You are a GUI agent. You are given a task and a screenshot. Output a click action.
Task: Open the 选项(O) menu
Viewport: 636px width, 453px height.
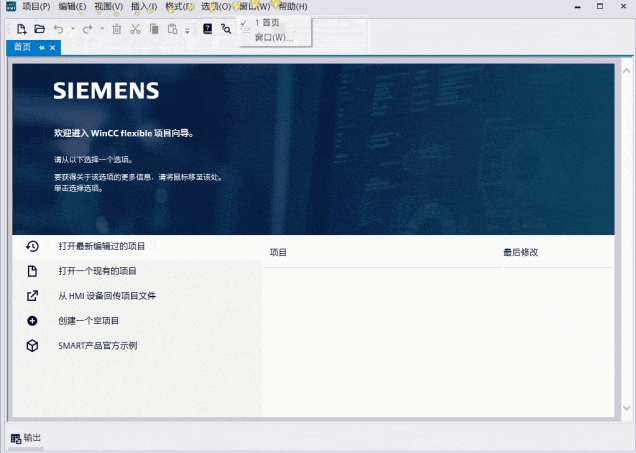[x=216, y=6]
